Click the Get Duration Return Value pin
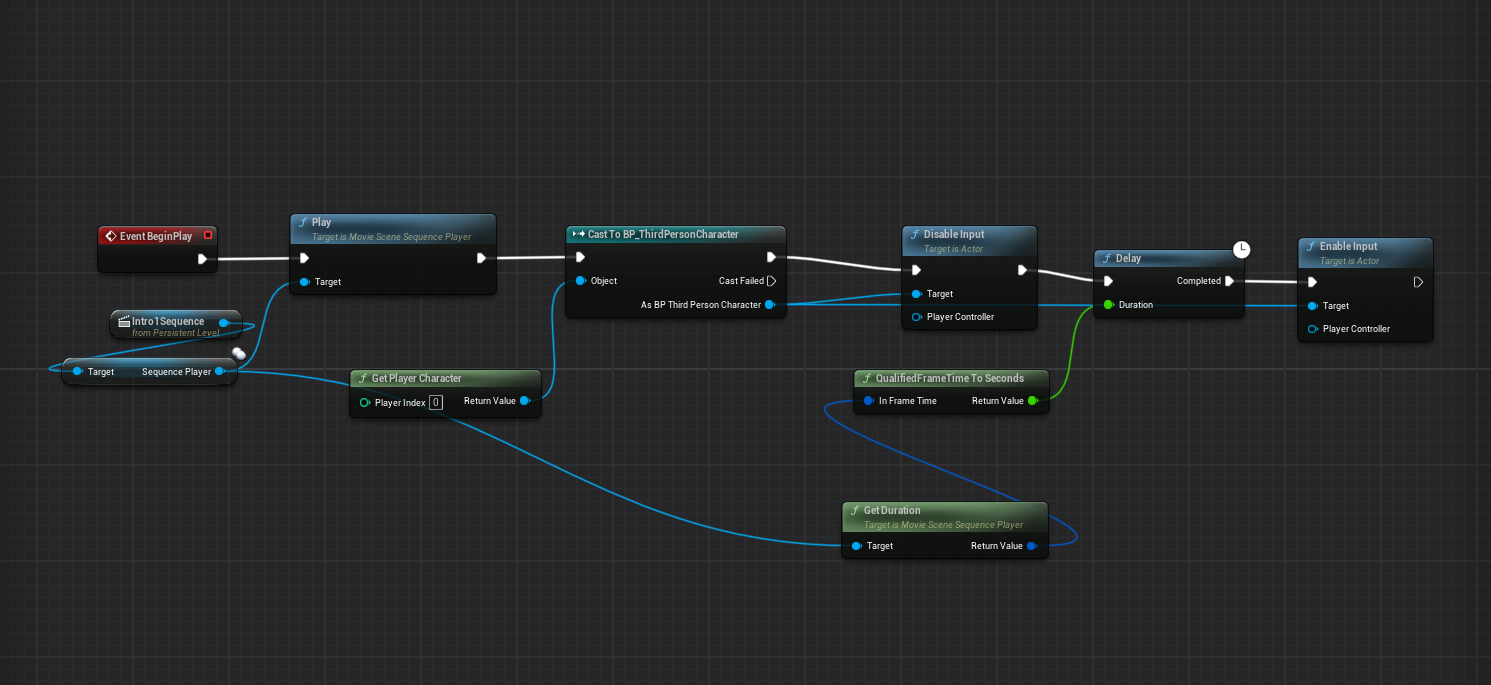 [x=1031, y=546]
